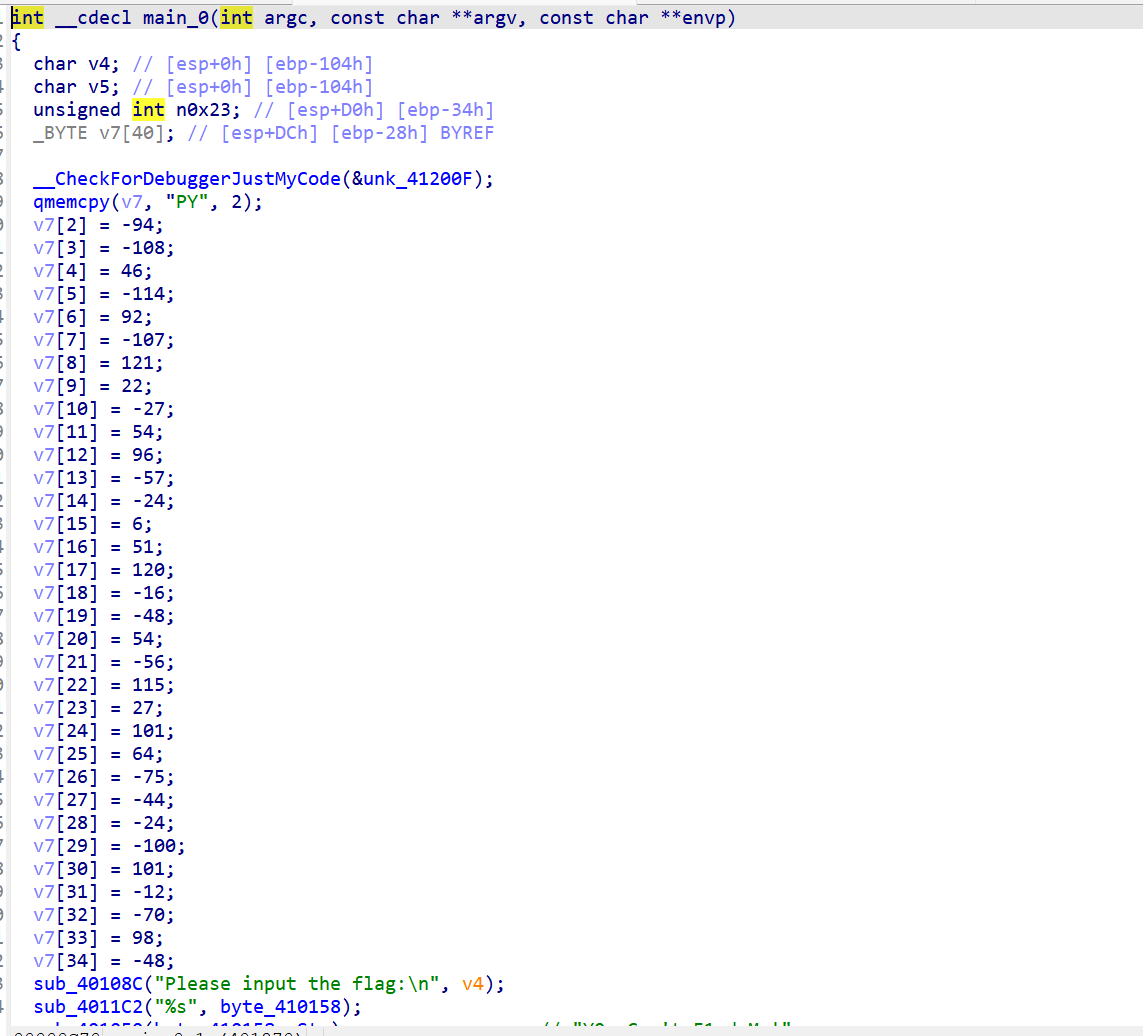This screenshot has height=1036, width=1143.
Task: Select the v7[12] = 96 line
Action: coord(98,455)
